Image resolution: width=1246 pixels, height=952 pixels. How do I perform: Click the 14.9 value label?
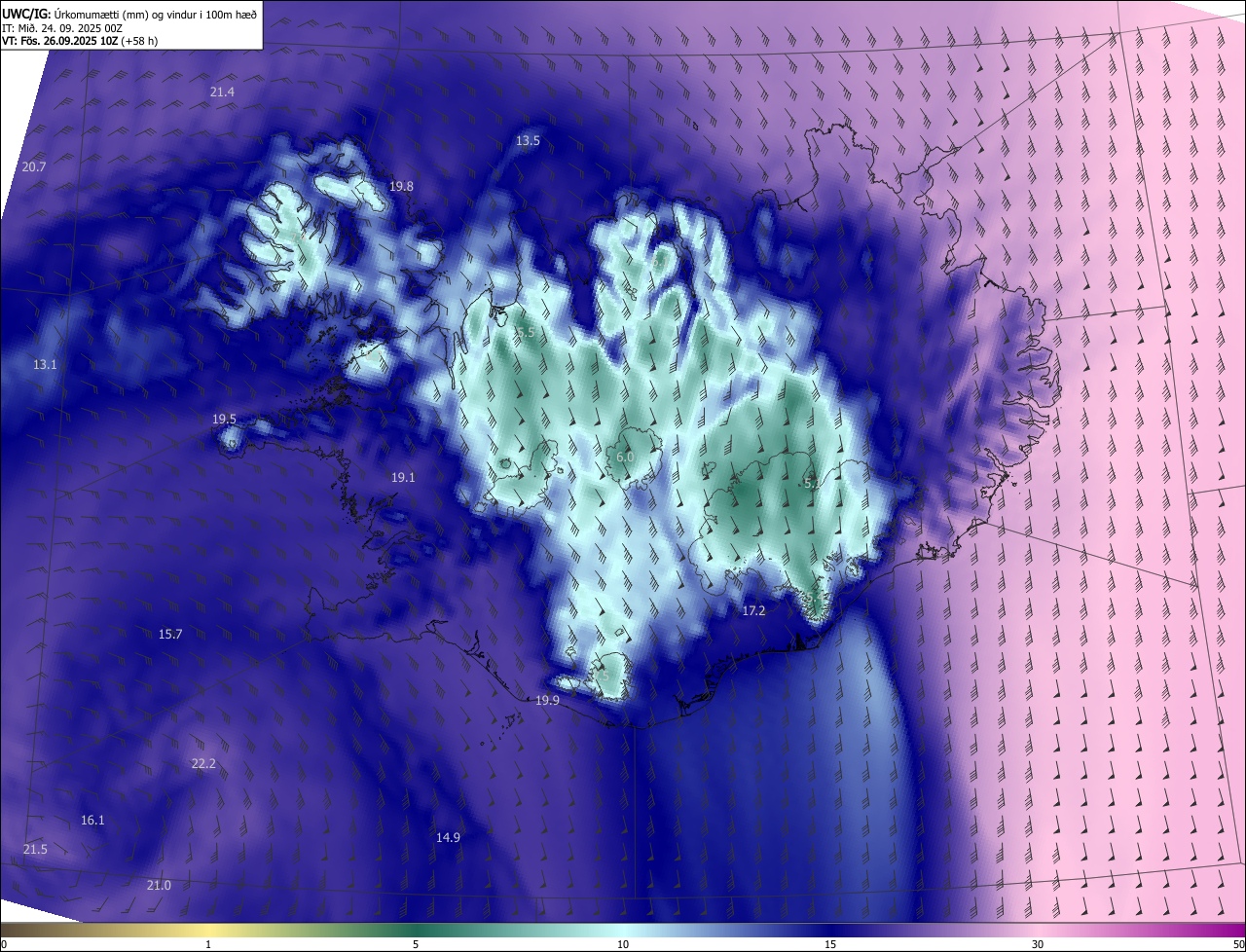[x=448, y=838]
